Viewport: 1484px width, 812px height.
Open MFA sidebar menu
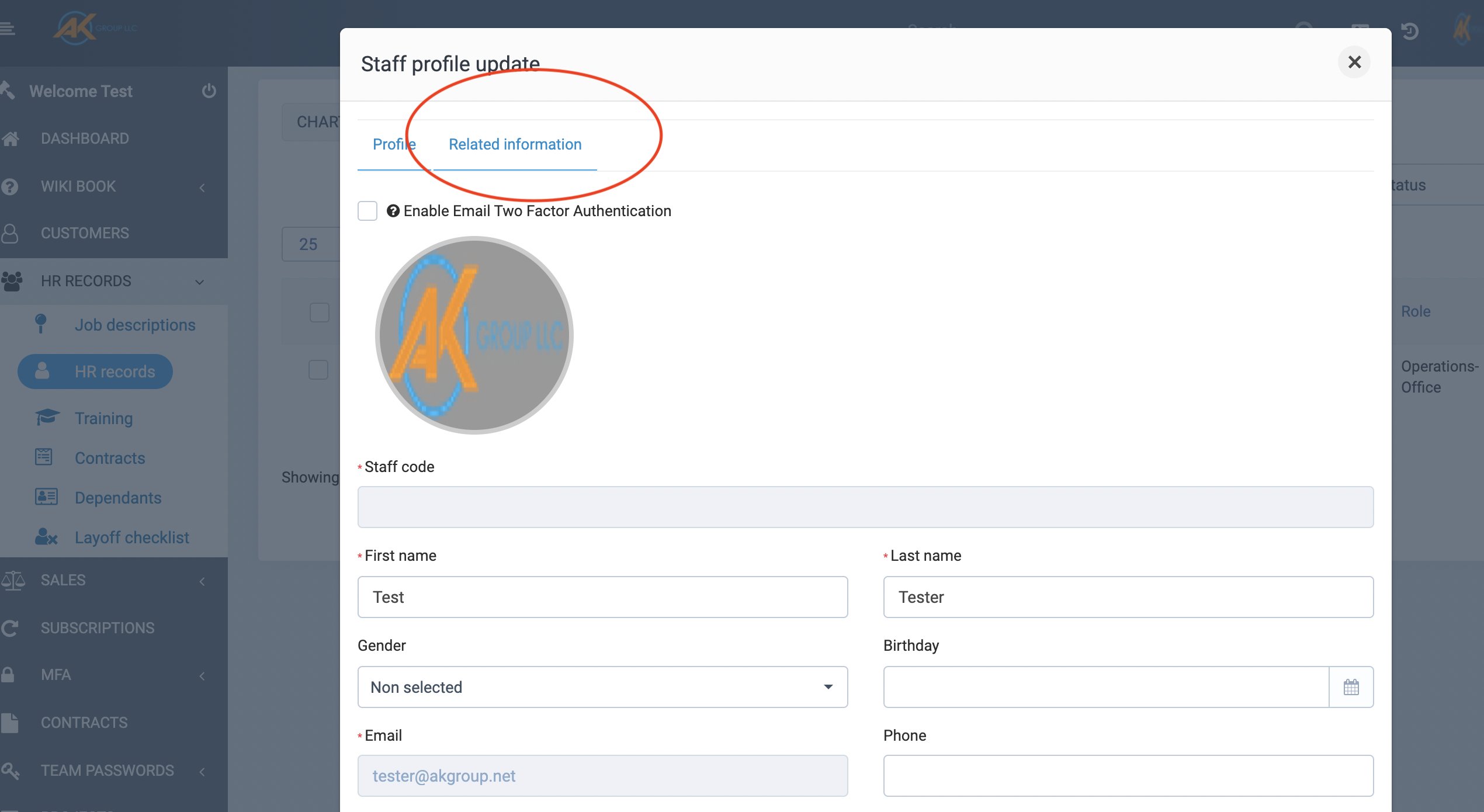click(56, 675)
